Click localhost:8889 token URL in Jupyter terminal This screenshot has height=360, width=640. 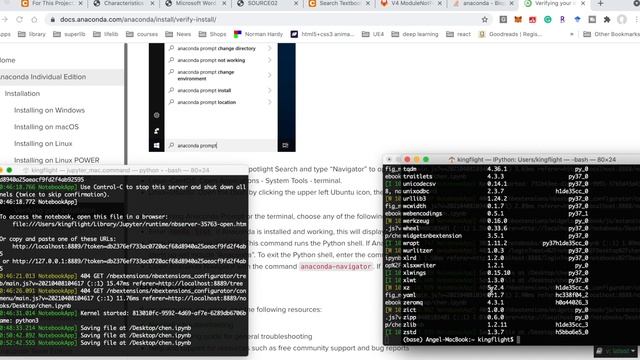pyautogui.click(x=129, y=247)
